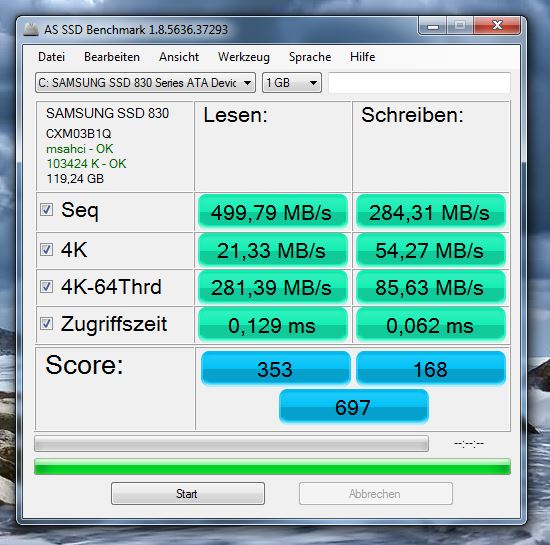This screenshot has height=545, width=550.
Task: Click the 4K-64Thrd read result 281,39 MB/s
Action: click(273, 287)
